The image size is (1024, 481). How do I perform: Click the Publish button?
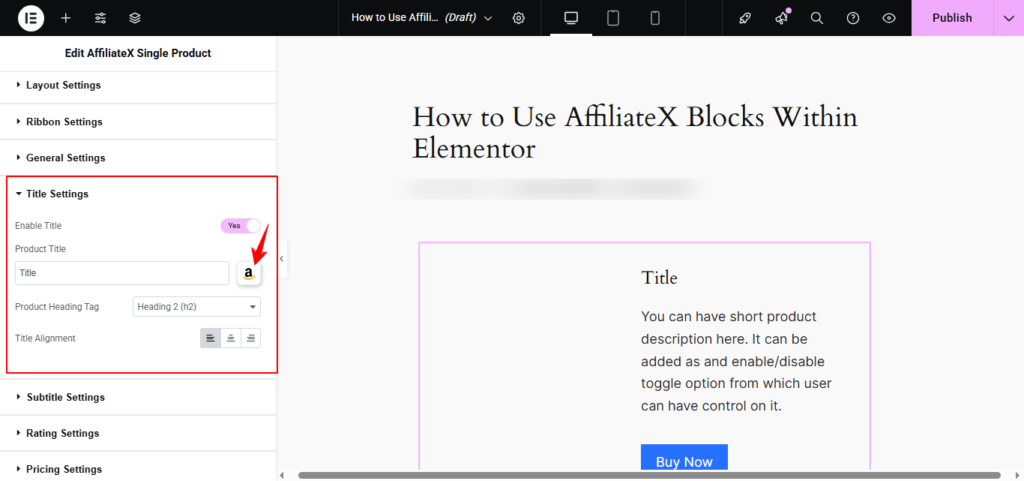pyautogui.click(x=951, y=18)
